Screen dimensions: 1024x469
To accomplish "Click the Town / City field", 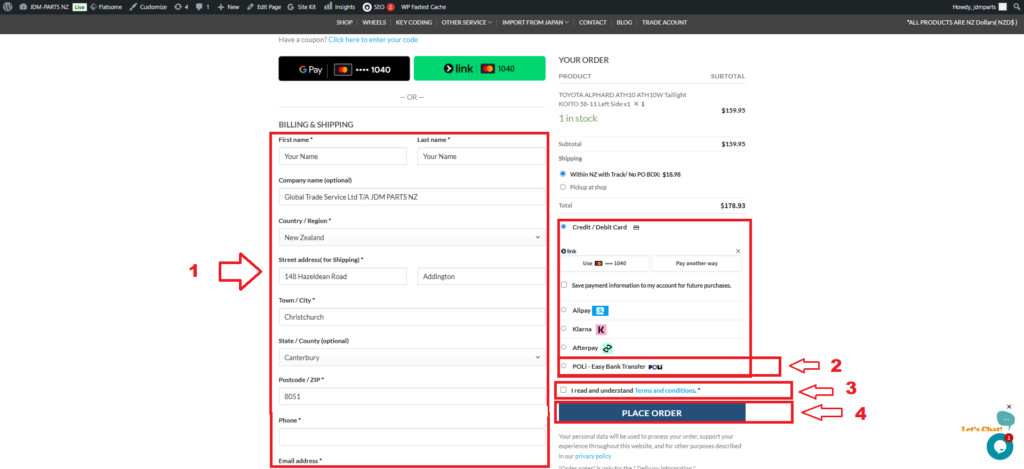I will click(412, 317).
